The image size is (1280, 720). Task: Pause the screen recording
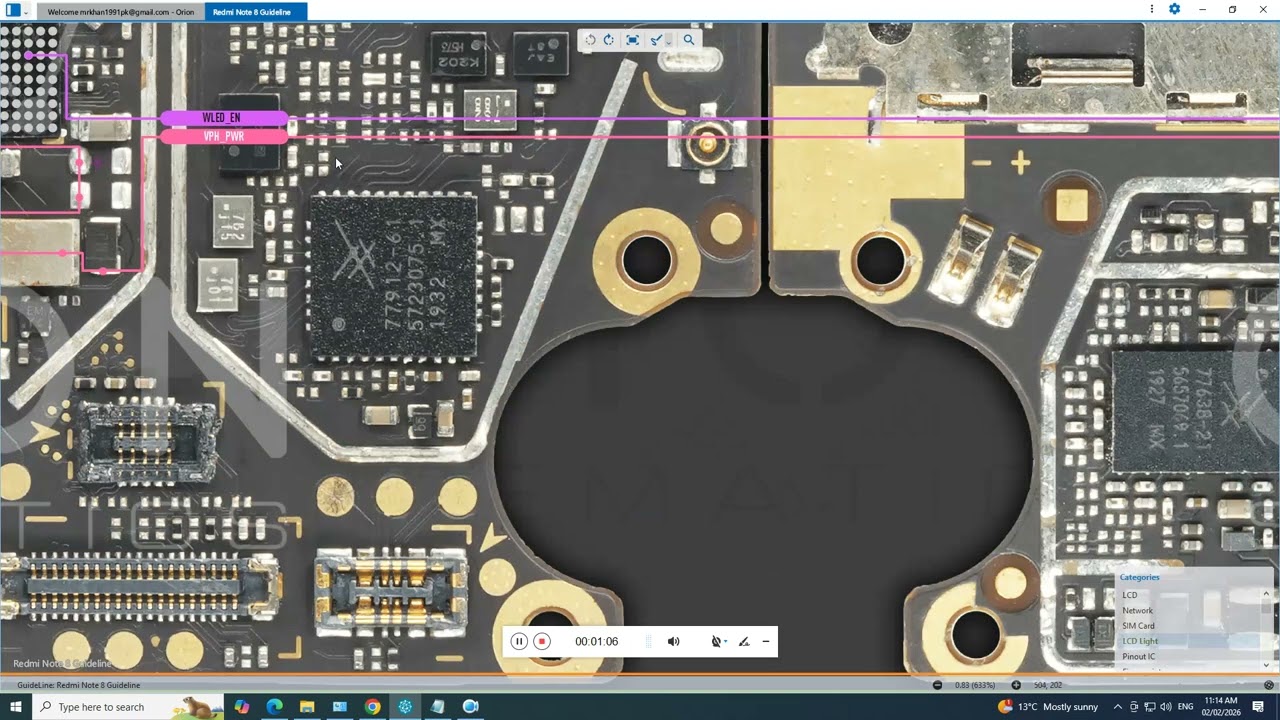[519, 642]
